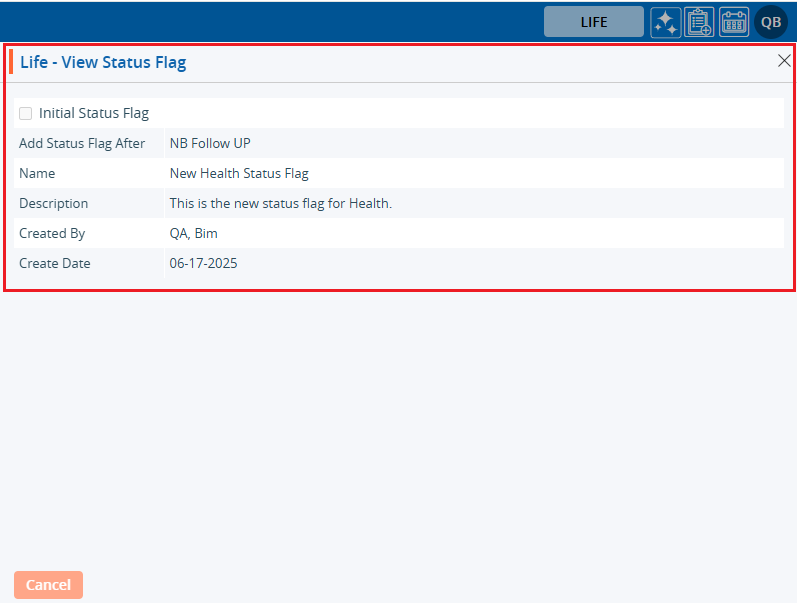Viewport: 797px width, 603px height.
Task: Click the status flag description text
Action: tap(280, 203)
